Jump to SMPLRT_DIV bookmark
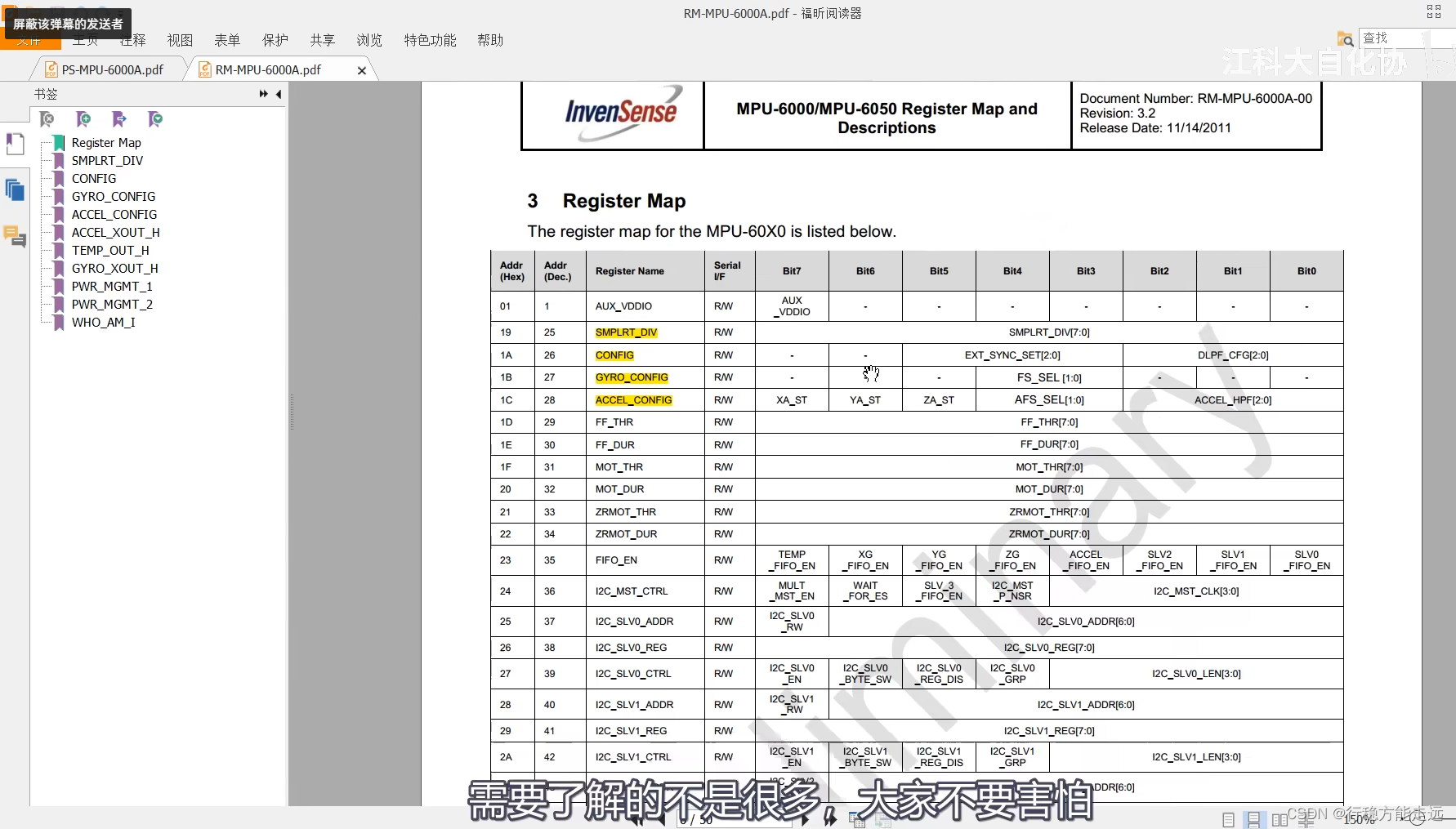The height and width of the screenshot is (829, 1456). 107,161
